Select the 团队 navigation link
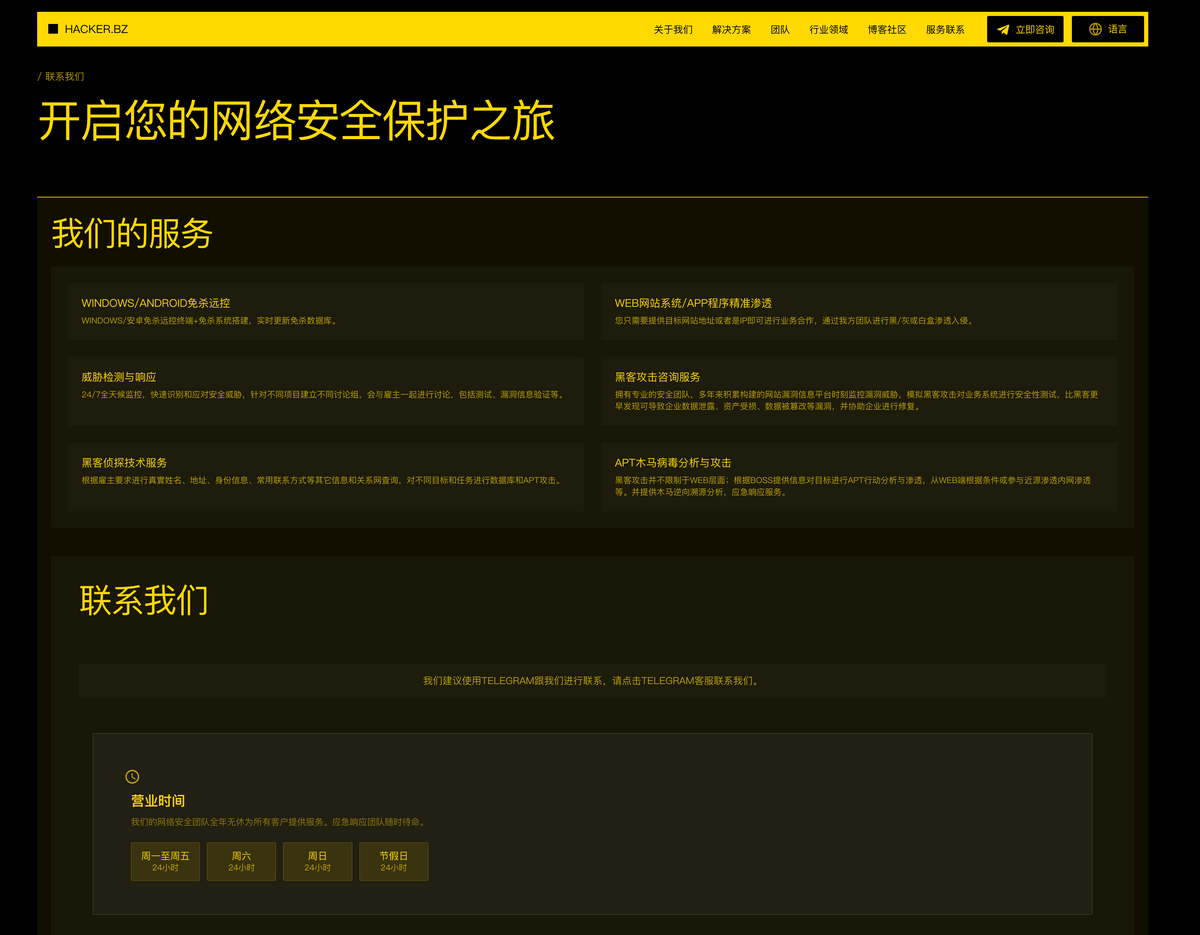This screenshot has height=935, width=1200. click(780, 30)
